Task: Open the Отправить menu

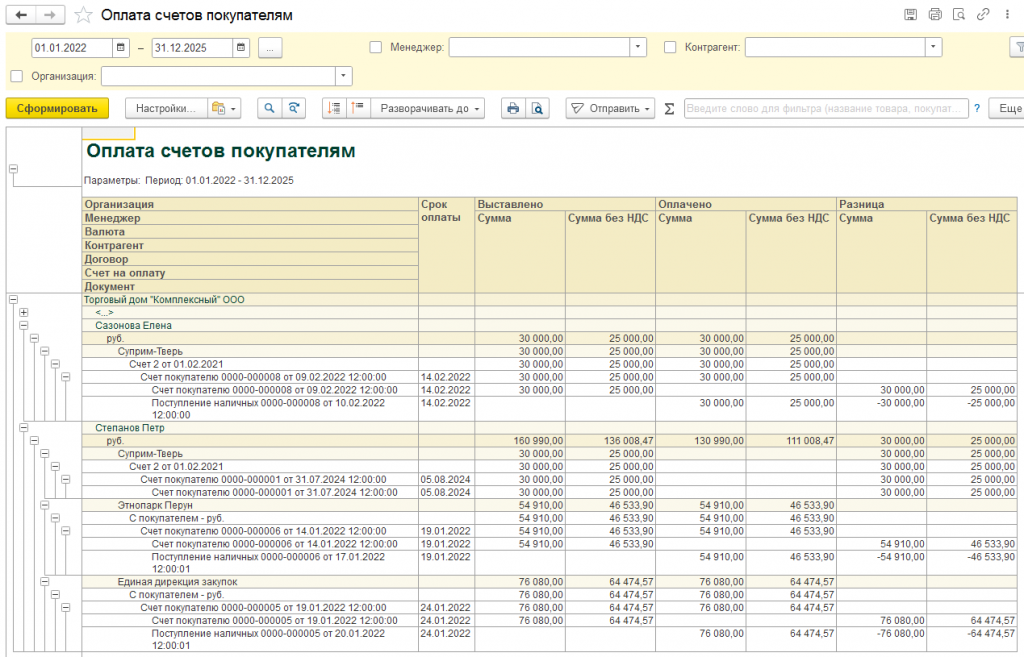Action: (611, 108)
